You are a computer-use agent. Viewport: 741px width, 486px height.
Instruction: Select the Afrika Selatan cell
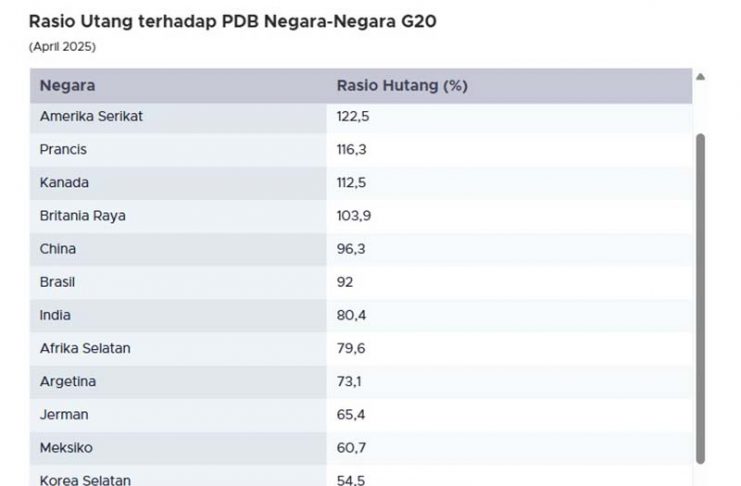[86, 348]
